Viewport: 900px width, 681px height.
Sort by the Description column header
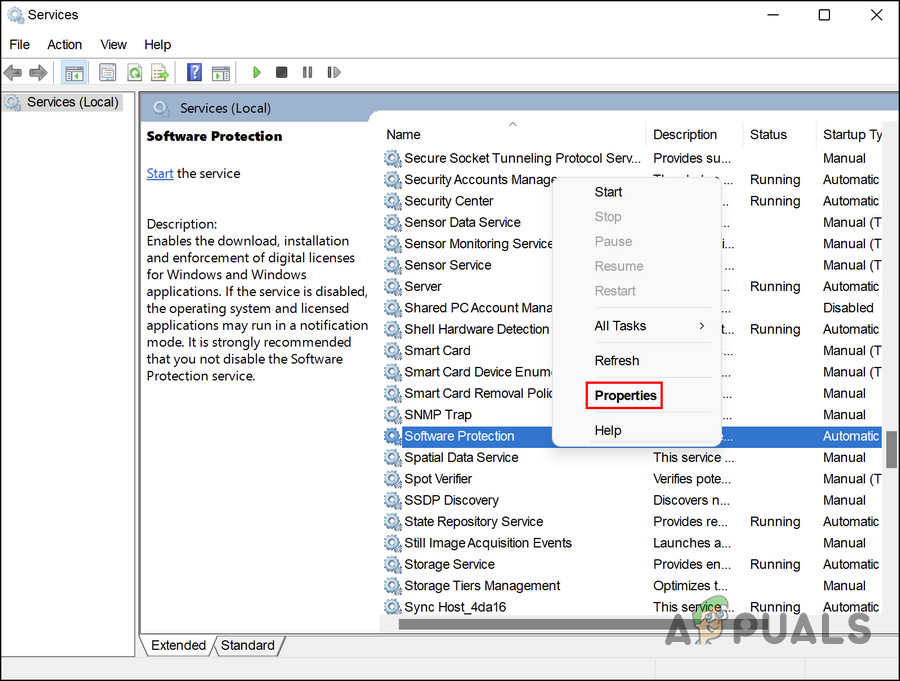pos(685,134)
